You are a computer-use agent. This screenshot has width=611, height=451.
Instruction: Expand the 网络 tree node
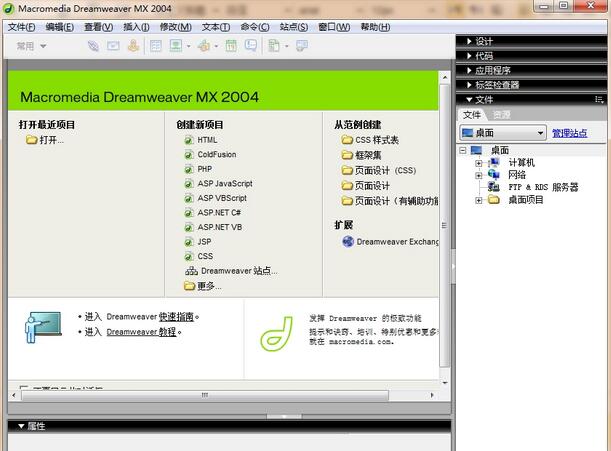[479, 175]
